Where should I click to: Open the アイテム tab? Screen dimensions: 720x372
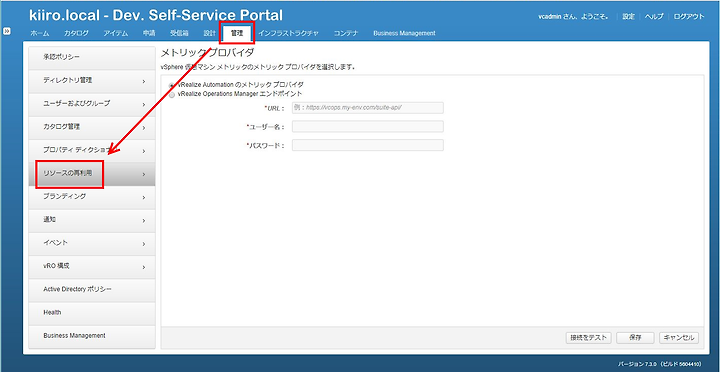(116, 33)
